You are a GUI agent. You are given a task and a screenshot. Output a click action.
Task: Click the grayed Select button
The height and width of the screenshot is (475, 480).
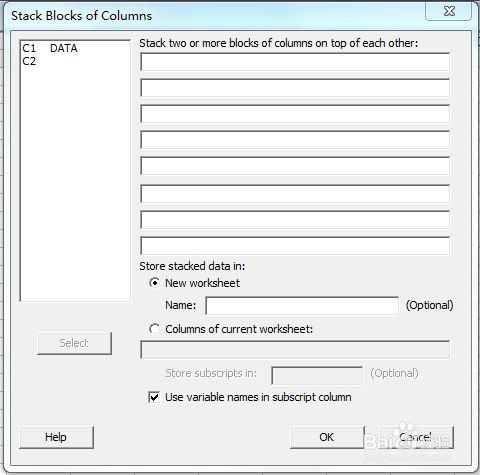tap(74, 343)
